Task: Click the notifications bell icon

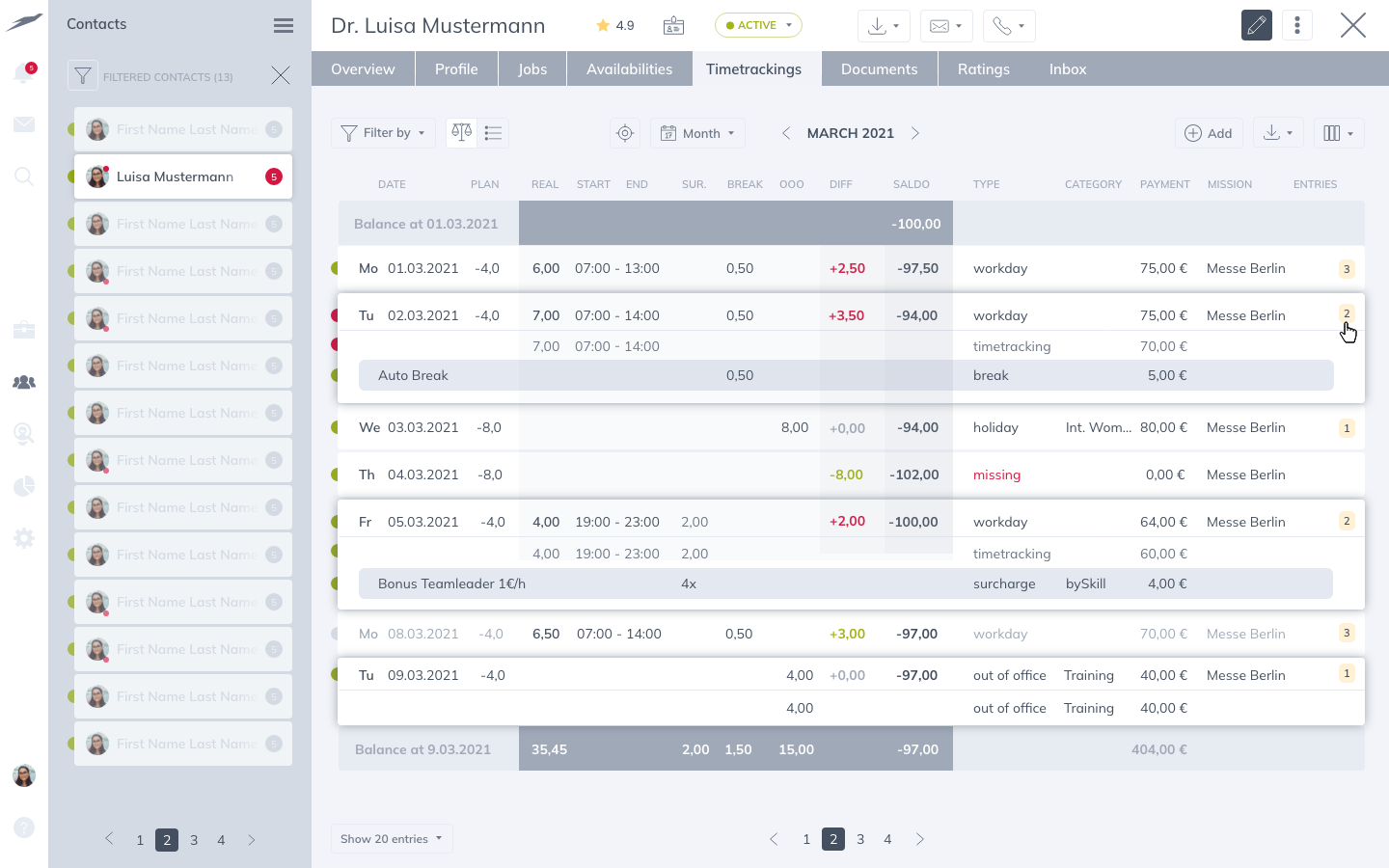Action: [x=23, y=73]
